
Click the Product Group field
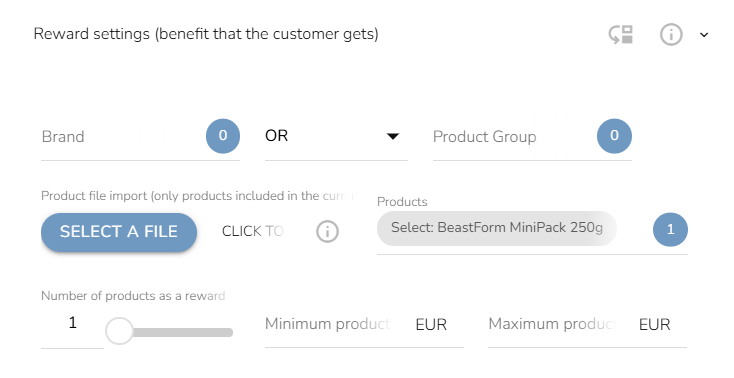click(514, 137)
